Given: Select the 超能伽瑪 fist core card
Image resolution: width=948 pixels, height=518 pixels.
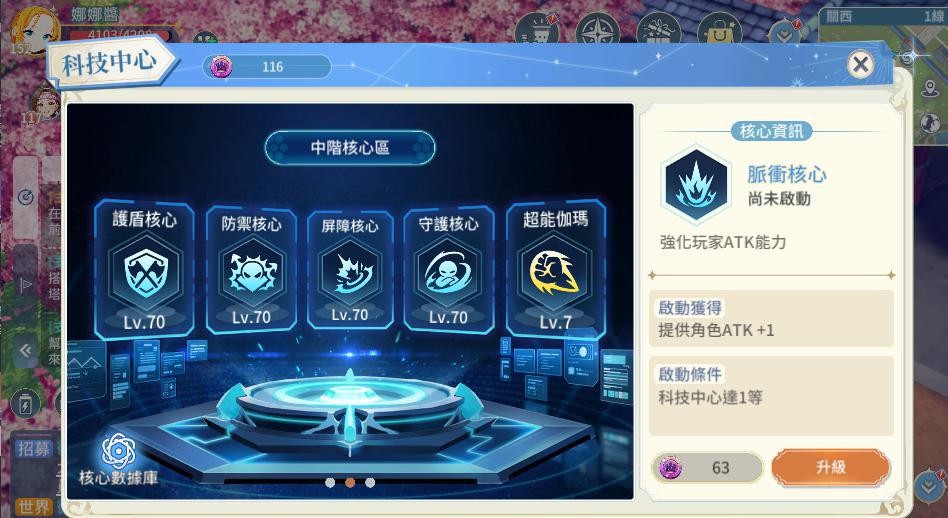Looking at the screenshot, I should click(556, 270).
